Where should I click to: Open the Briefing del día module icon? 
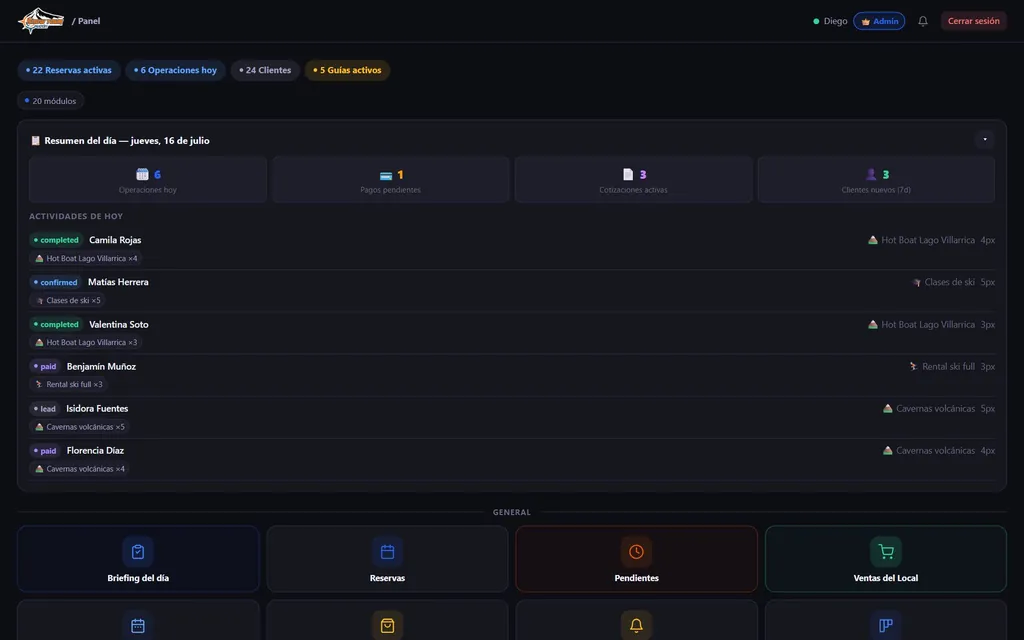[138, 552]
